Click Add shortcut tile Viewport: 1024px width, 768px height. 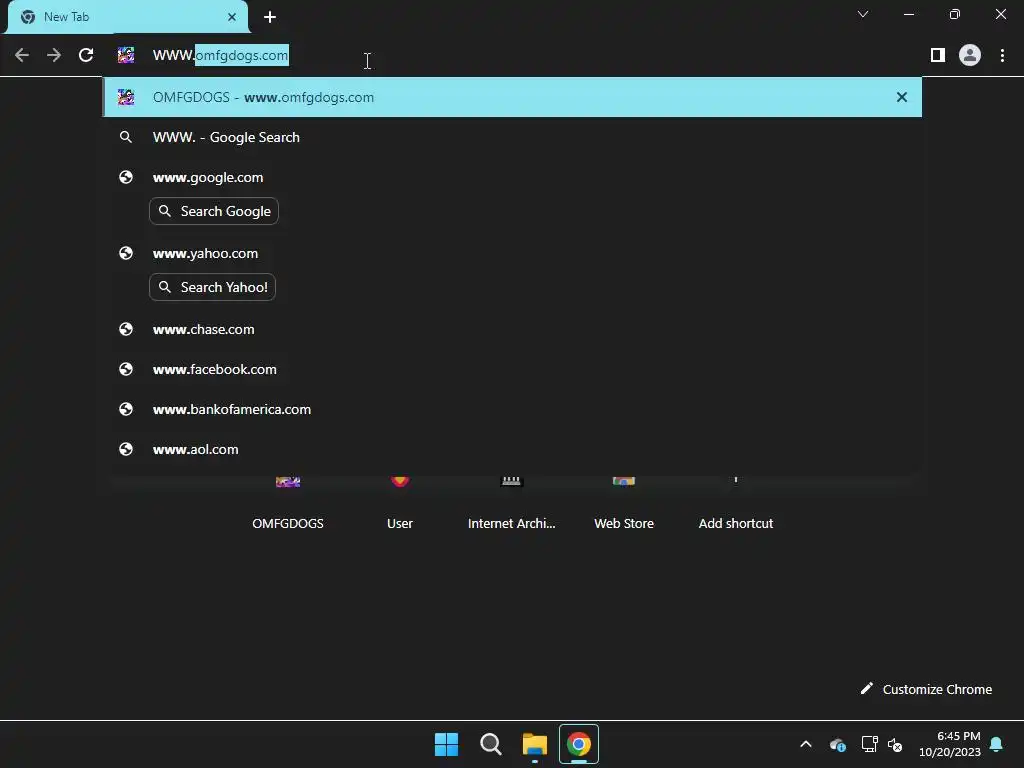pos(736,504)
